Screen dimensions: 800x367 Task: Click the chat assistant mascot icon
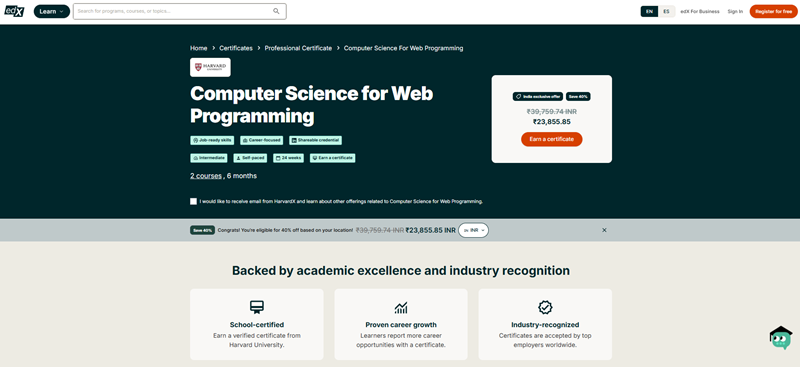[x=780, y=338]
